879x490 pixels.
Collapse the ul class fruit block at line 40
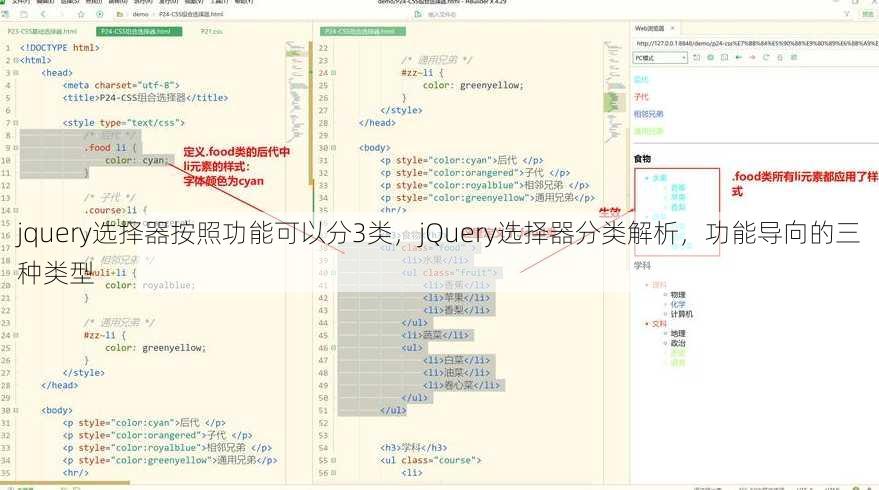click(x=334, y=273)
